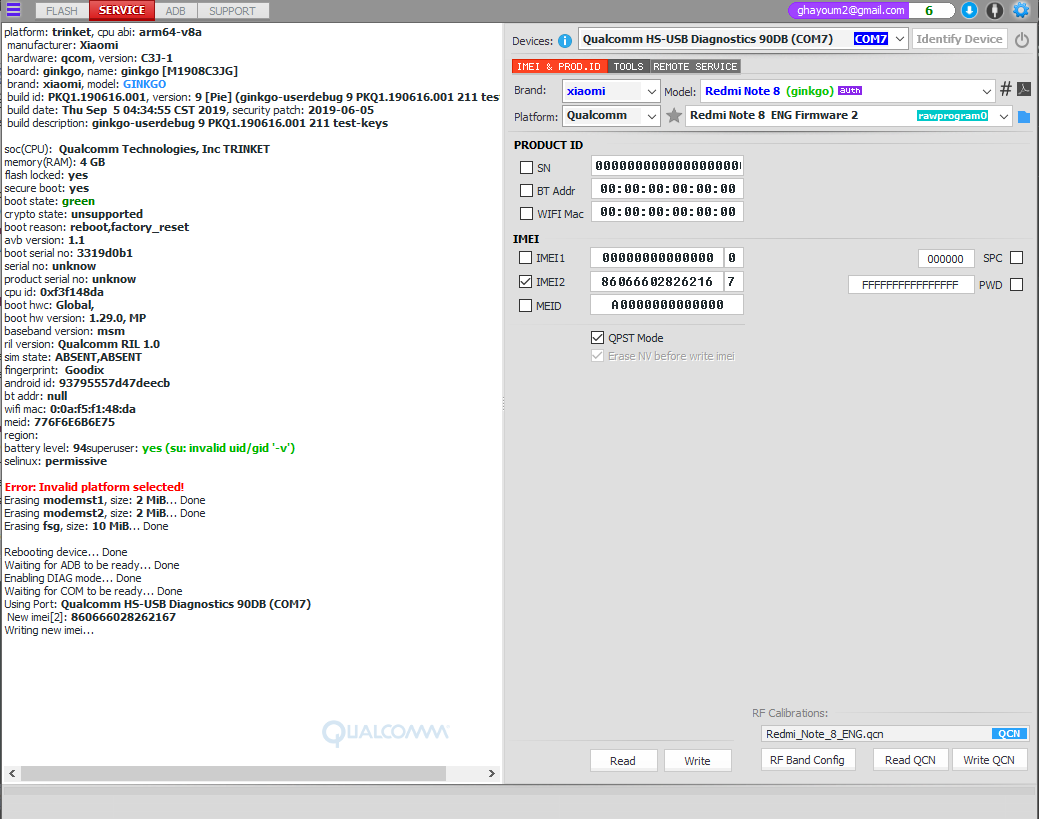
Task: Click the PWD field FFFFFFFFFFFFFFFF
Action: [x=910, y=285]
